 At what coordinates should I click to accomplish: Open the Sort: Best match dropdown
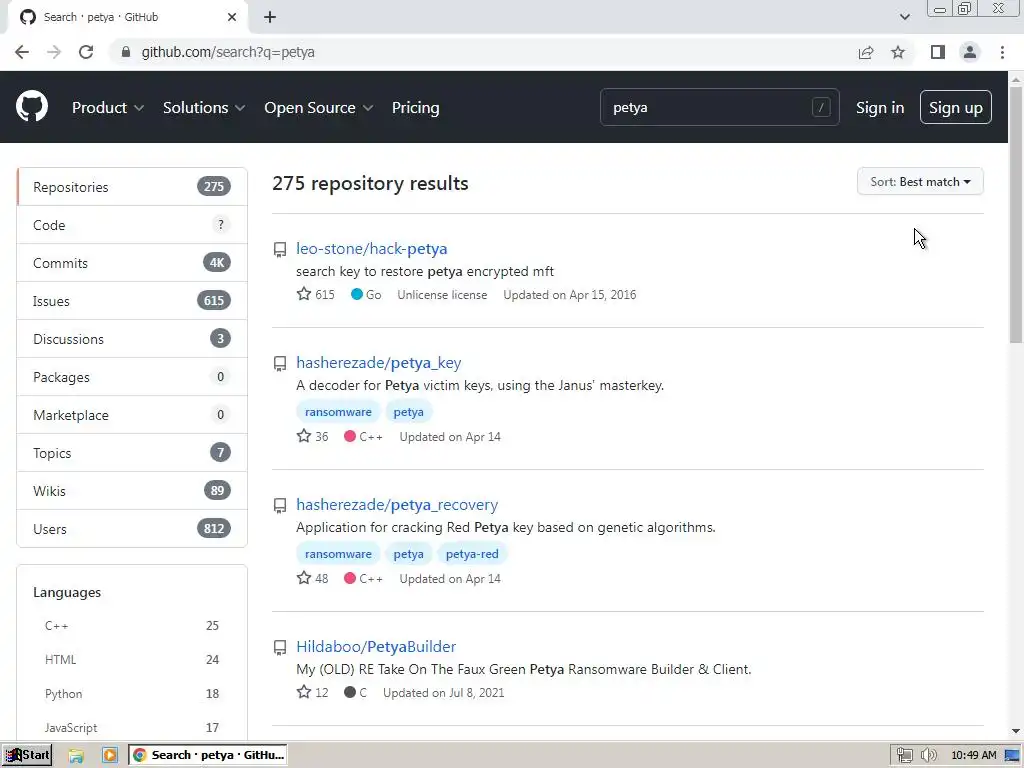pos(920,182)
